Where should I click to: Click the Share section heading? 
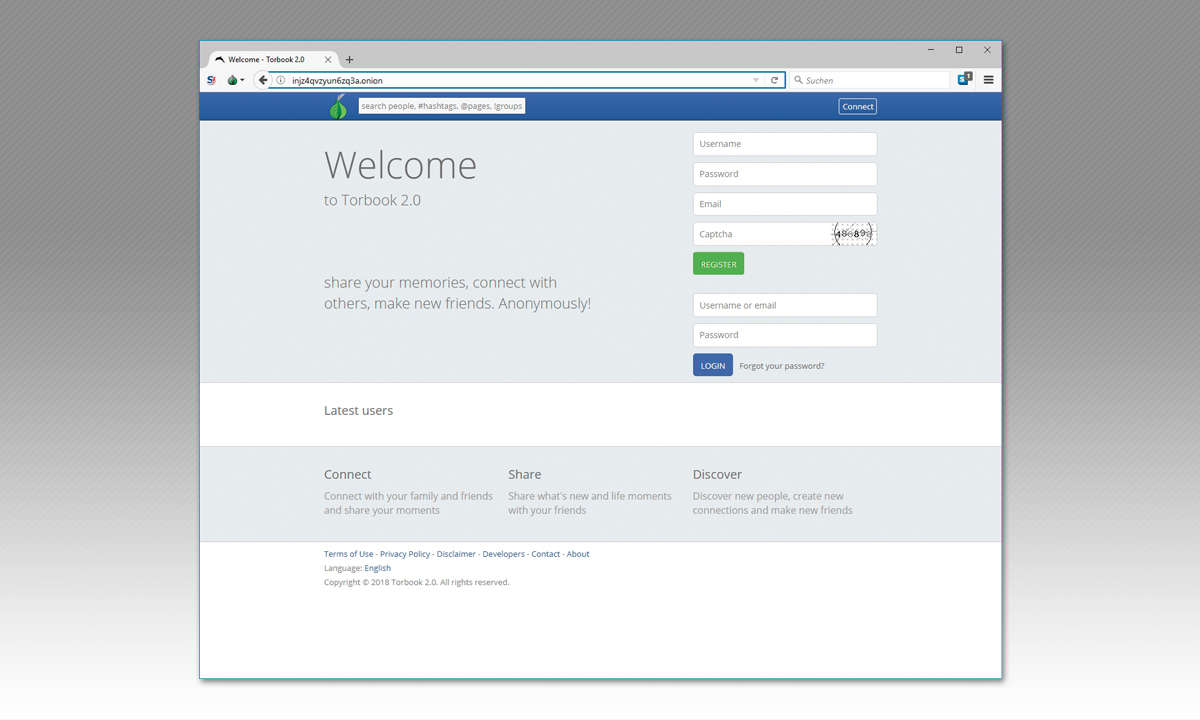pos(524,475)
